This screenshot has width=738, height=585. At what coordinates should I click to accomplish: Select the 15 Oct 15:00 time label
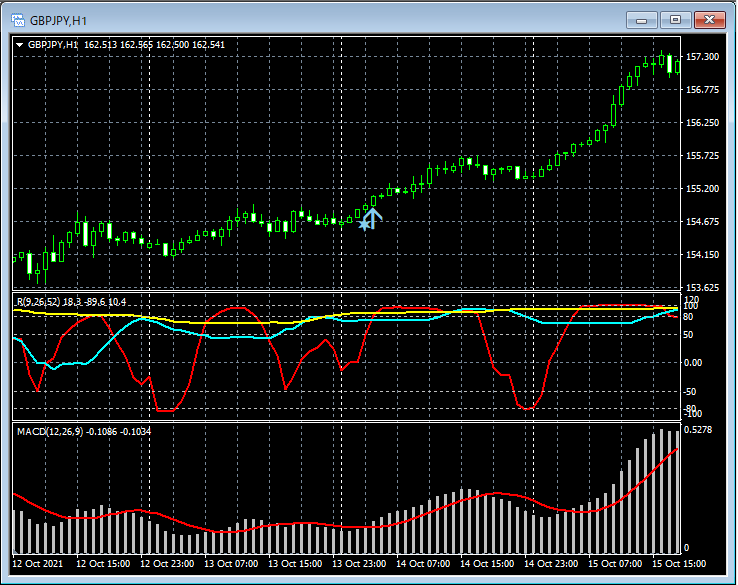point(679,563)
